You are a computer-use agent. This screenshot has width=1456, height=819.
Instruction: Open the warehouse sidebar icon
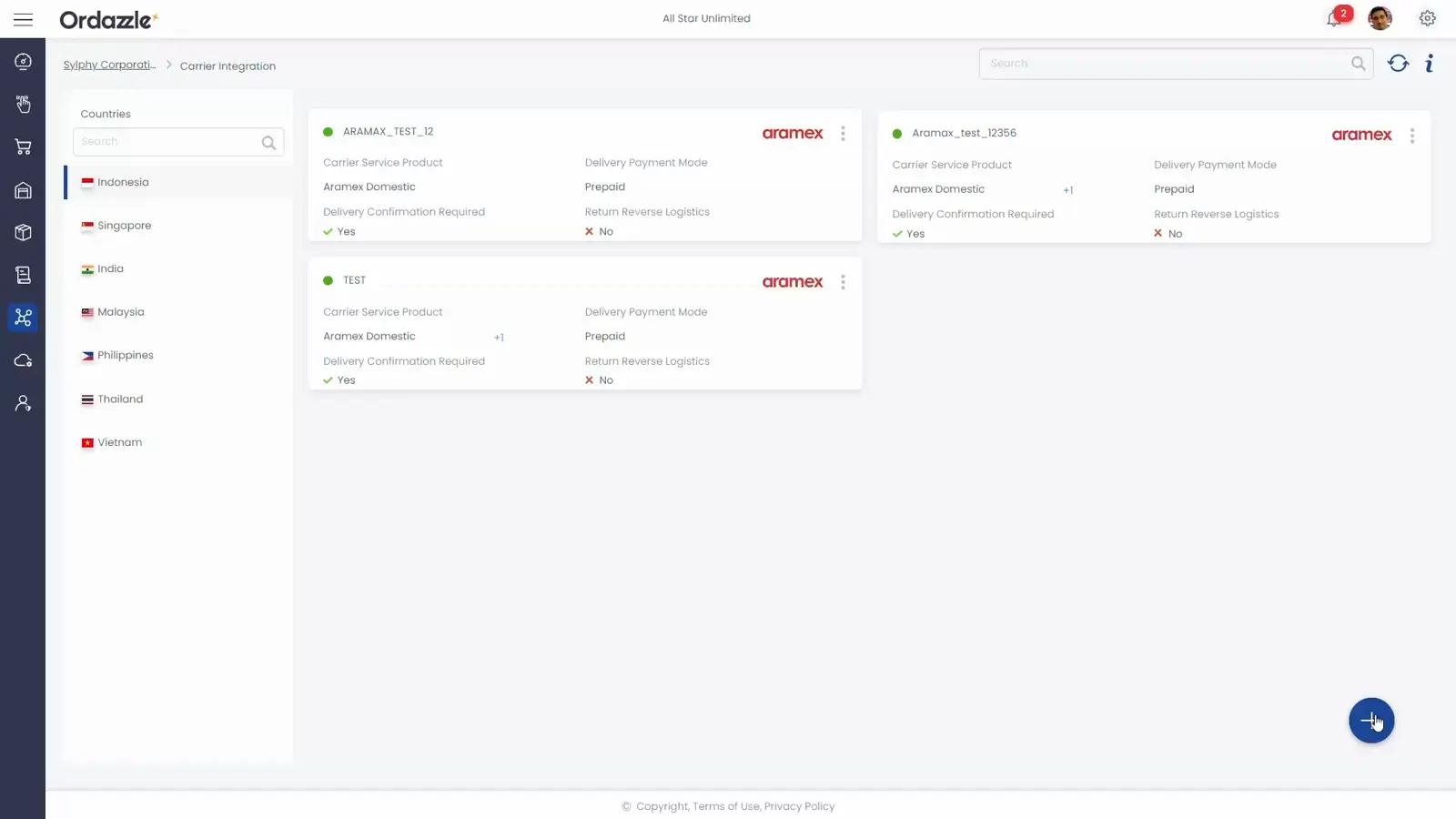pyautogui.click(x=23, y=189)
